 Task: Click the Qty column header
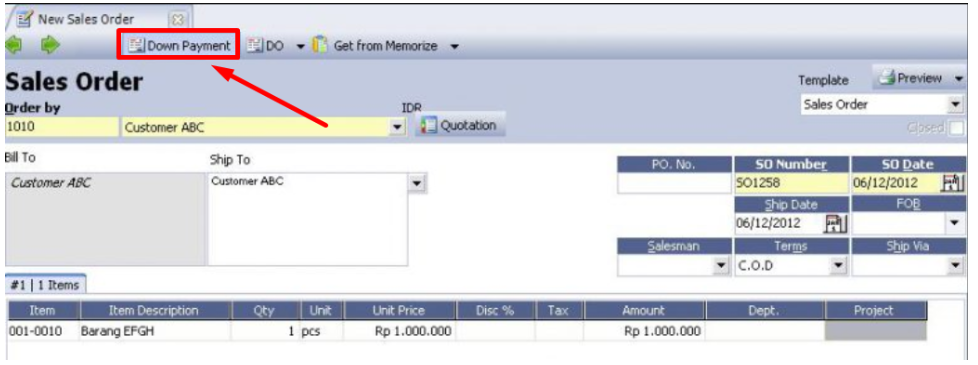click(265, 310)
